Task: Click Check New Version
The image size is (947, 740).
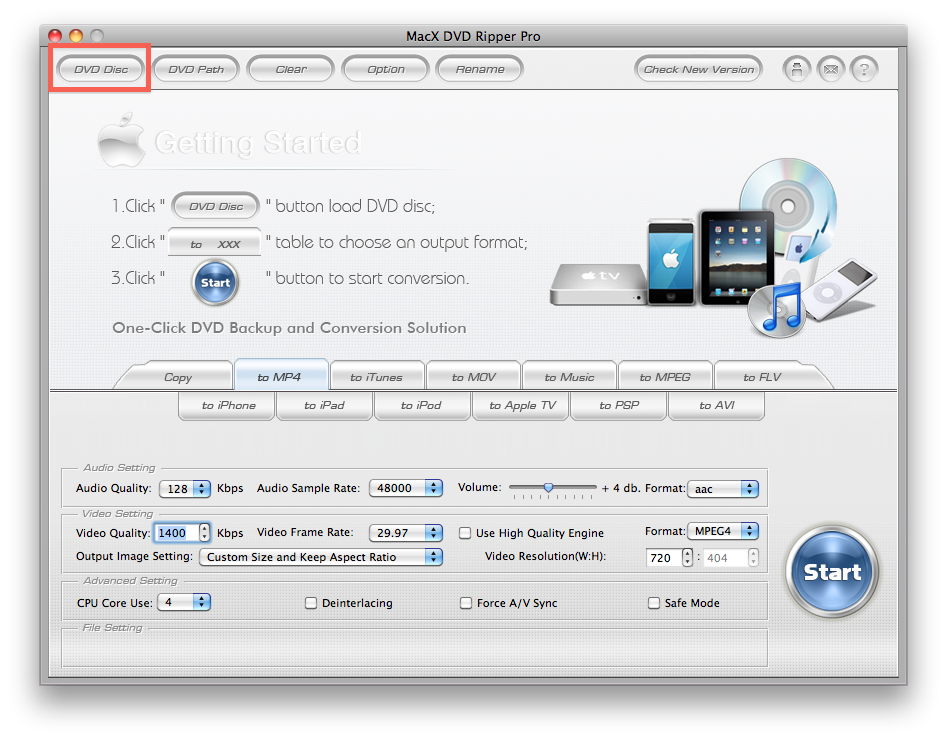Action: pos(699,69)
